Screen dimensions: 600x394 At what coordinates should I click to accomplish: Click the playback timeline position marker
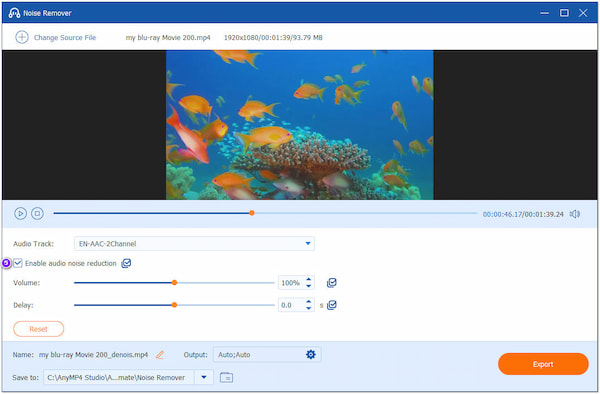(x=252, y=213)
